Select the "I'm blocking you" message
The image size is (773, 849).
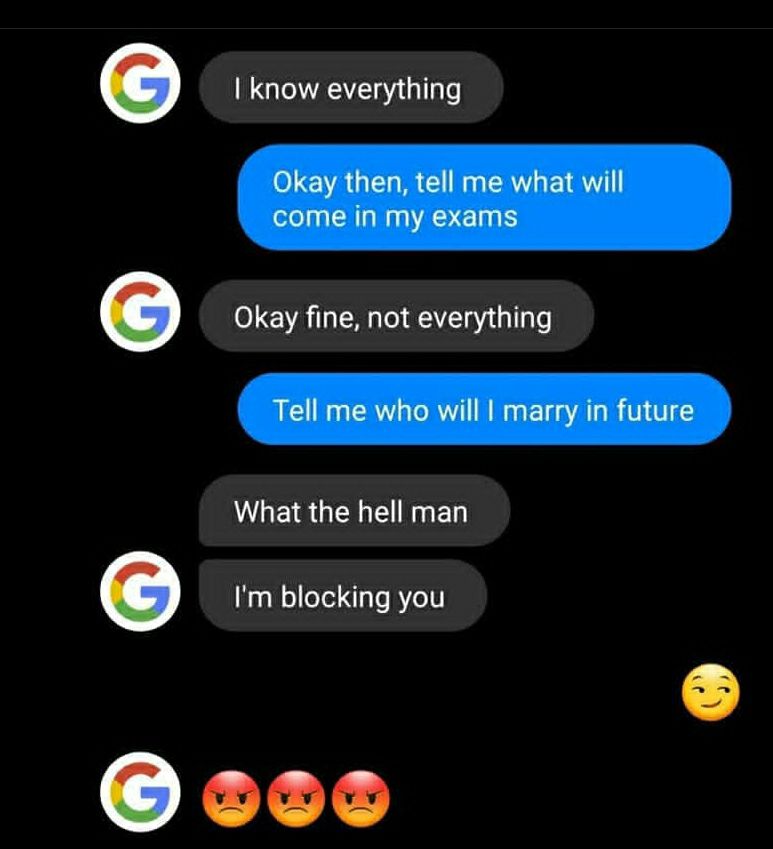coord(343,596)
